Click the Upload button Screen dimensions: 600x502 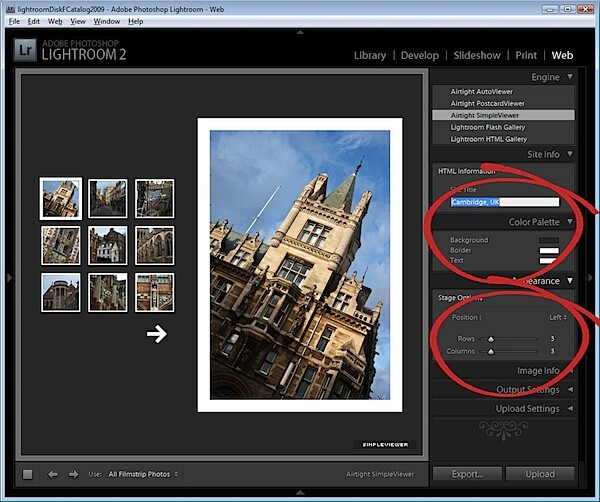point(540,474)
